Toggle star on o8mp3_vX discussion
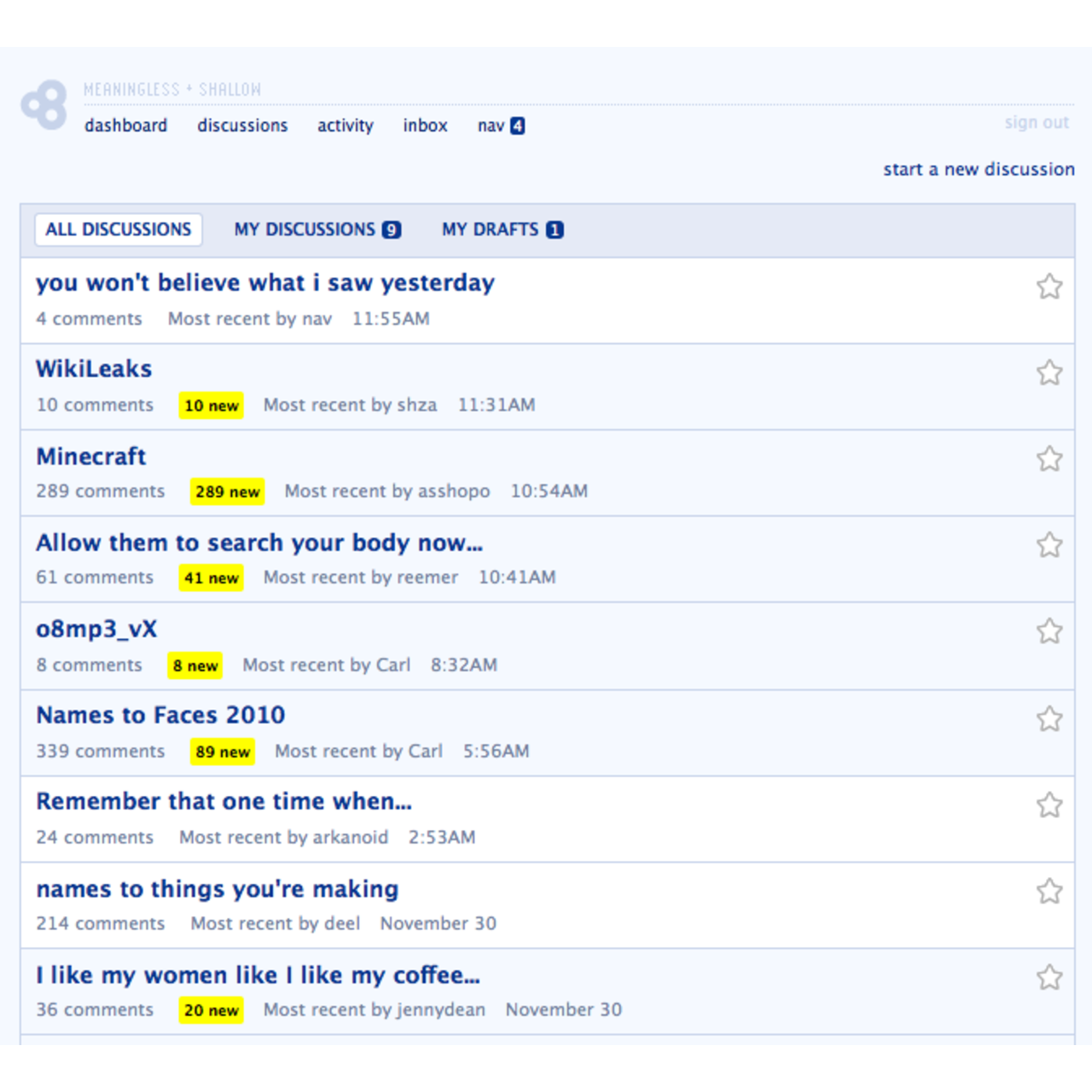 (x=1048, y=631)
